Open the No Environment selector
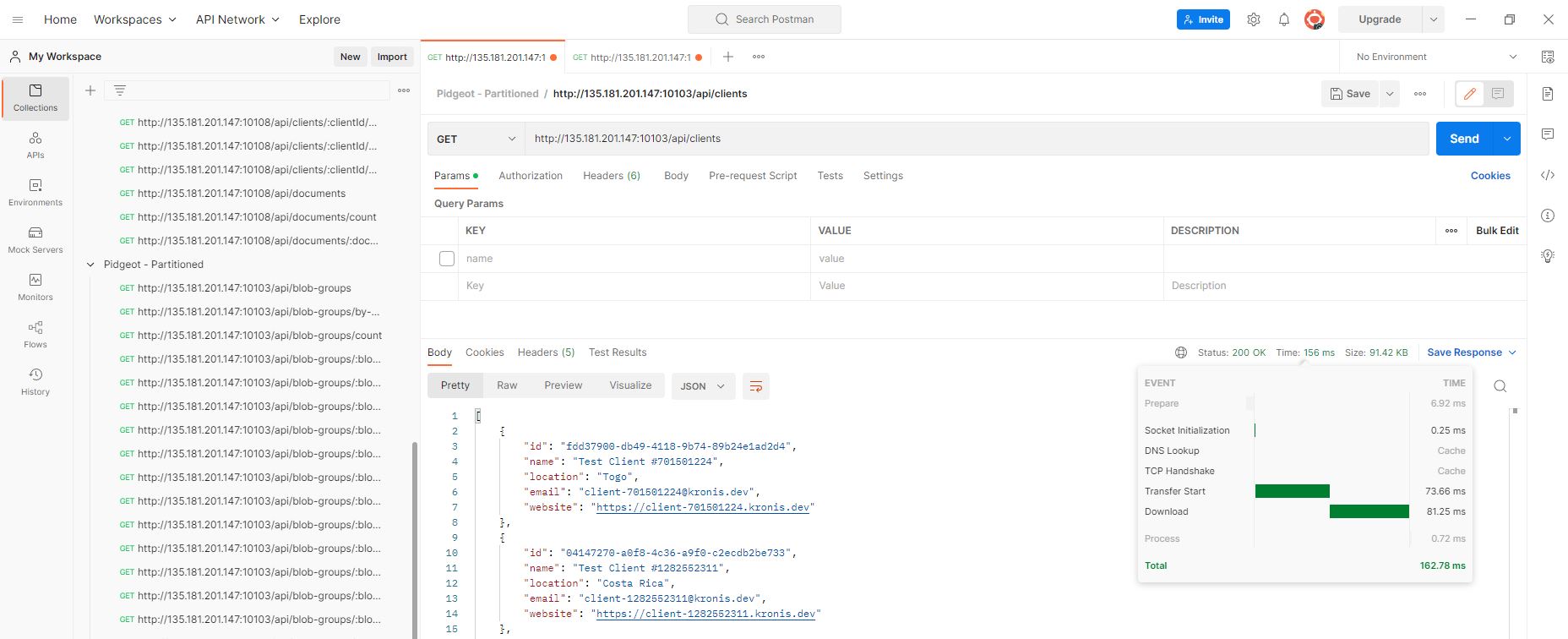This screenshot has width=1568, height=639. pos(1436,57)
